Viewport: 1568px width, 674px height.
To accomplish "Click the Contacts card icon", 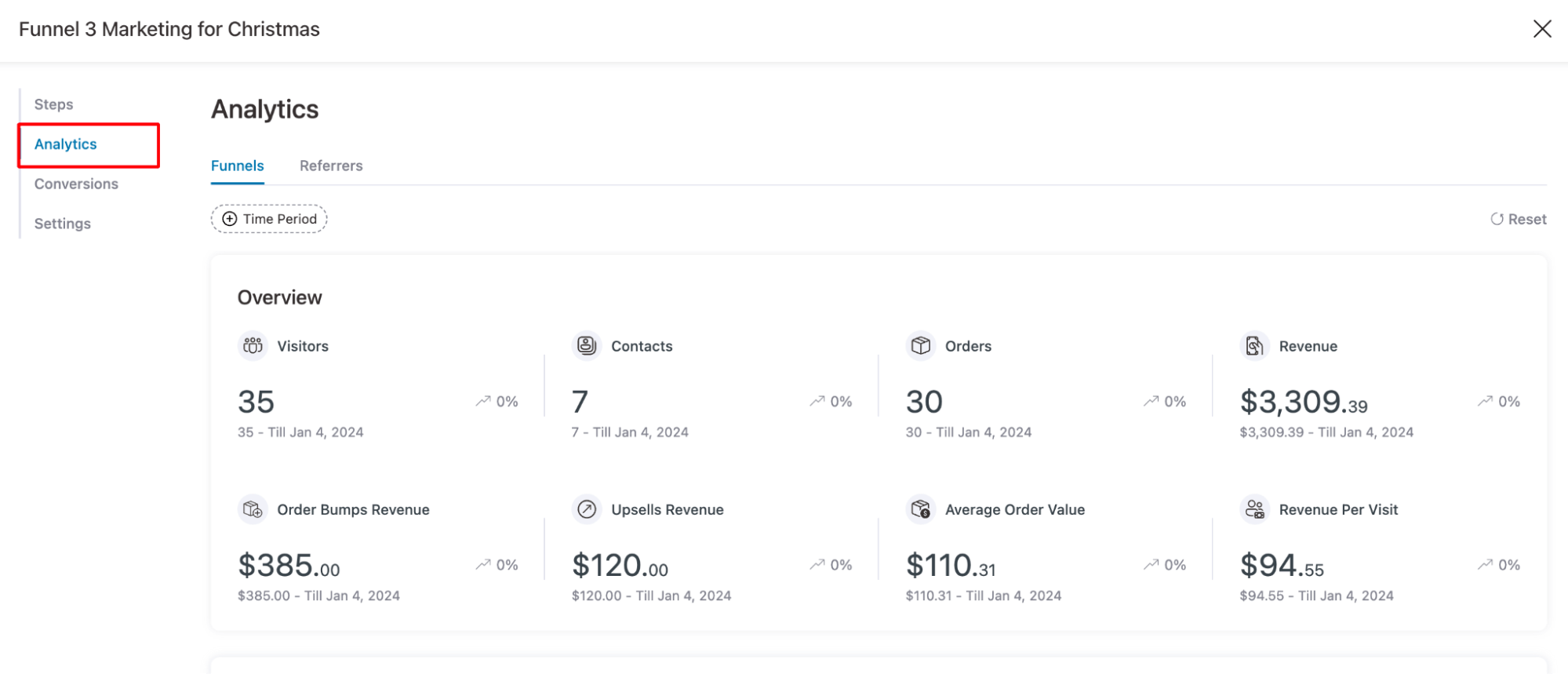I will pyautogui.click(x=586, y=345).
